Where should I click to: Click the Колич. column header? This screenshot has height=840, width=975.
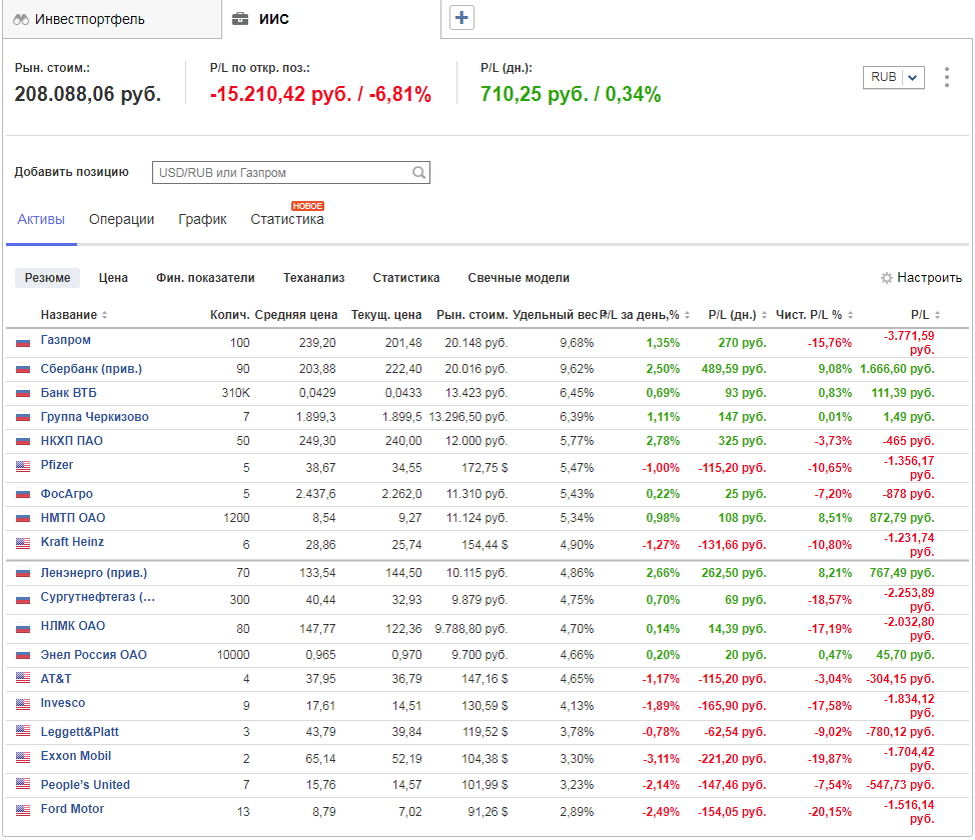[x=229, y=315]
